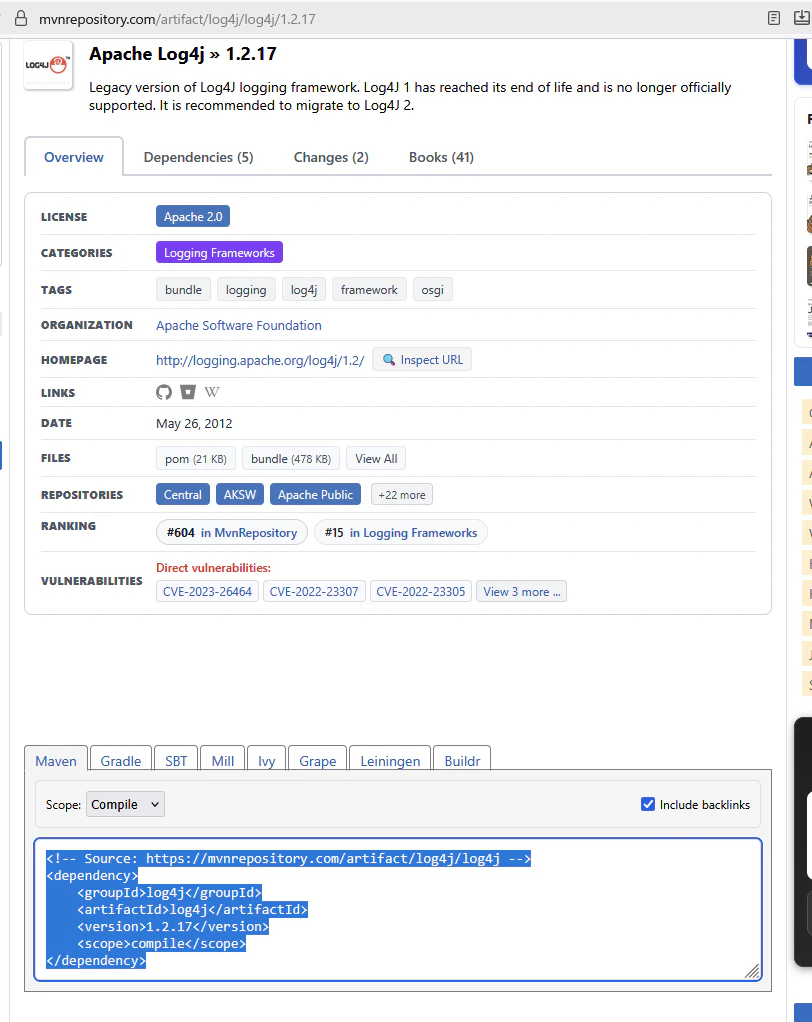The width and height of the screenshot is (812, 1022).
Task: Open CVE-2022-23305 vulnerability
Action: tap(421, 591)
